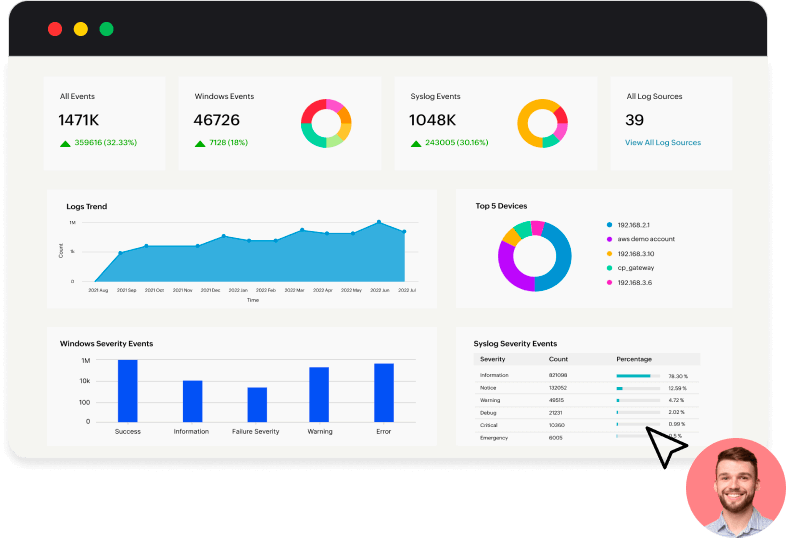Click the green up arrow under Syslog Events

coord(416,143)
